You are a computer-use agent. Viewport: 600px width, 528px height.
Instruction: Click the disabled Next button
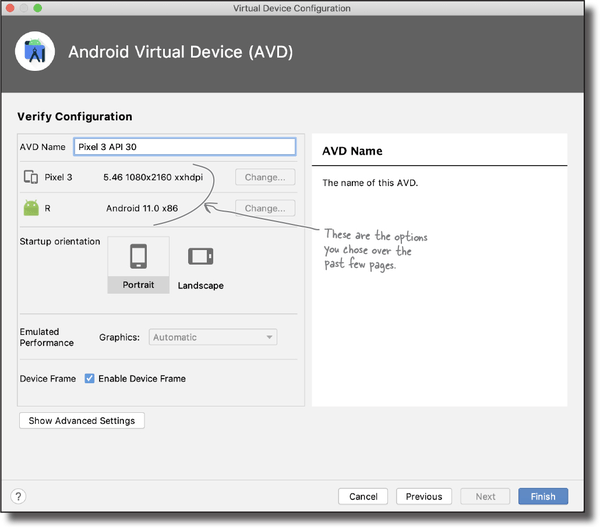pos(485,497)
